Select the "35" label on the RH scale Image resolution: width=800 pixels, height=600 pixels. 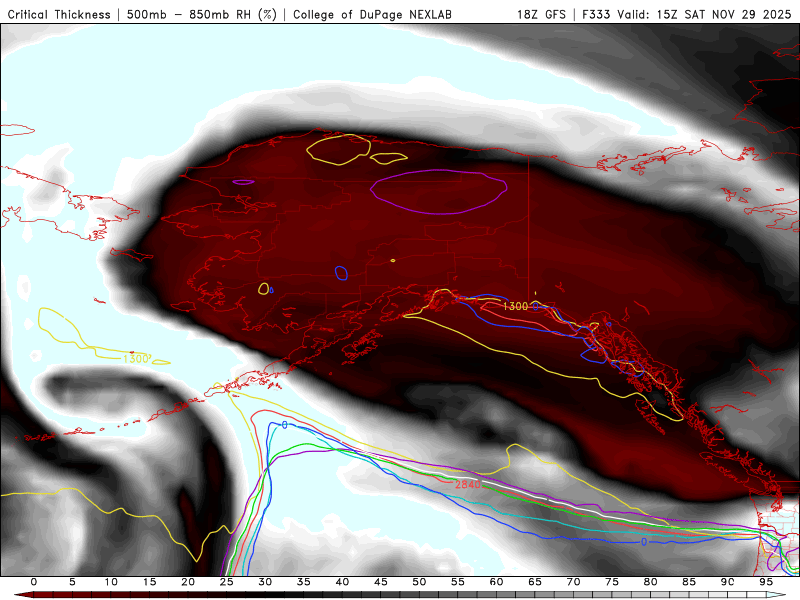304,582
